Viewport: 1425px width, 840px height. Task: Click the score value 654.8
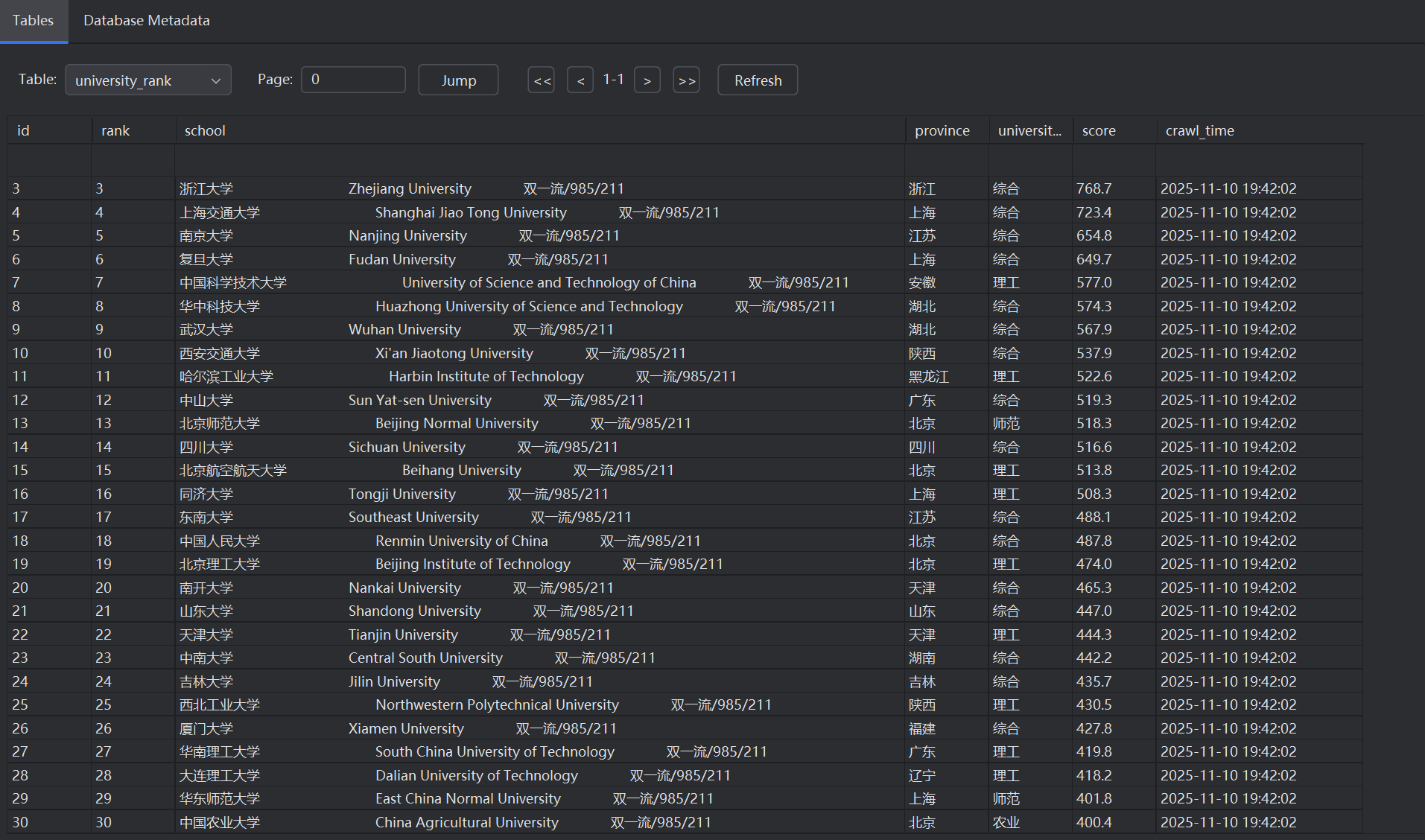click(1114, 235)
